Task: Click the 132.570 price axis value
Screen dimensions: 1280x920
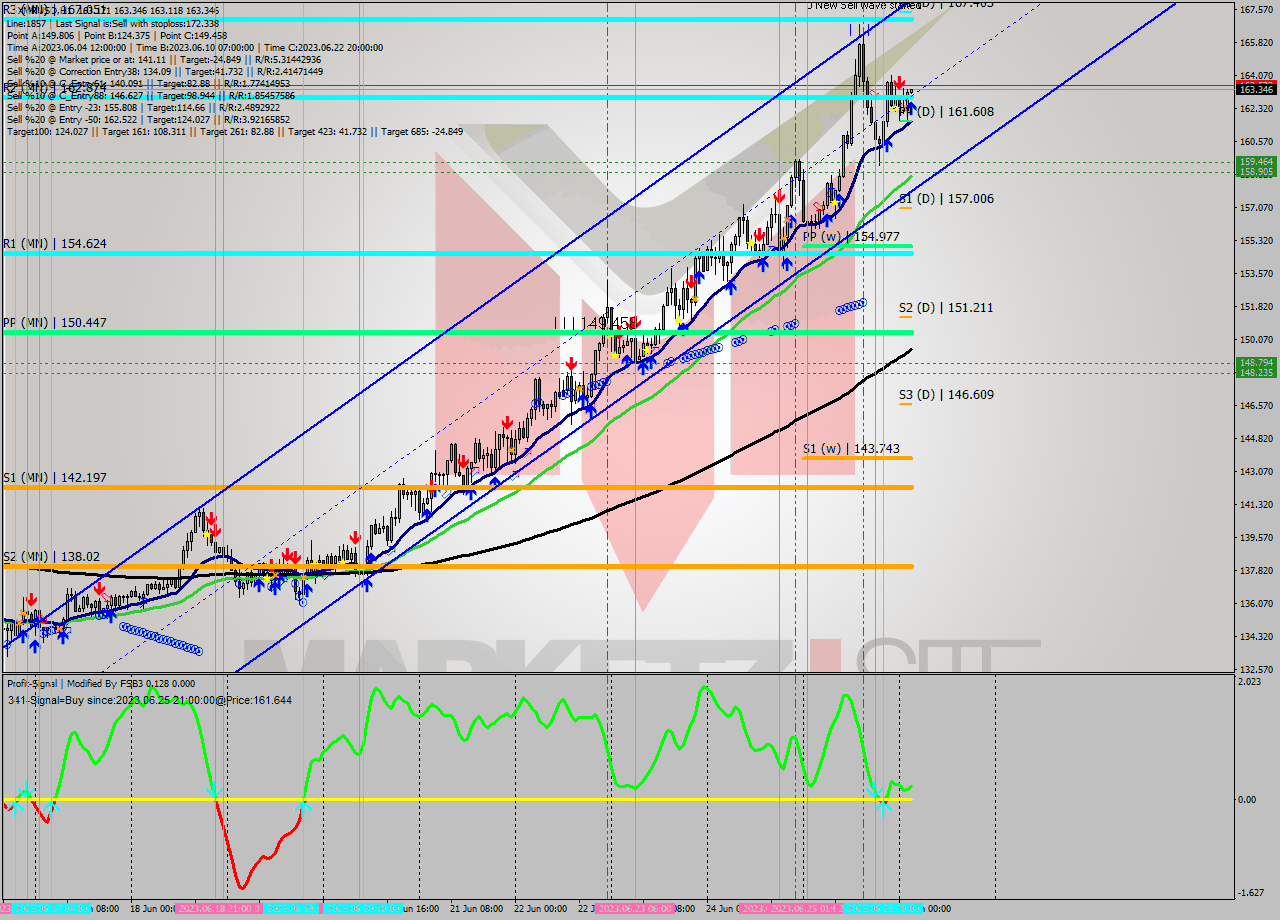Action: tap(1256, 669)
